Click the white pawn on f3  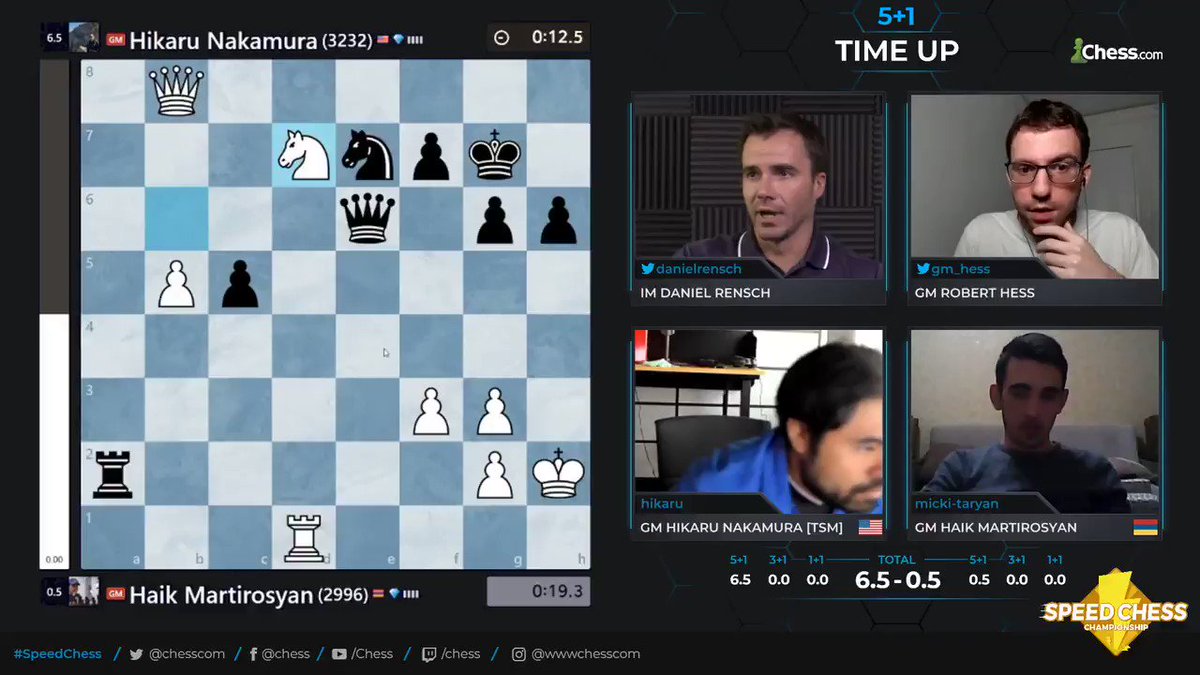tap(431, 411)
